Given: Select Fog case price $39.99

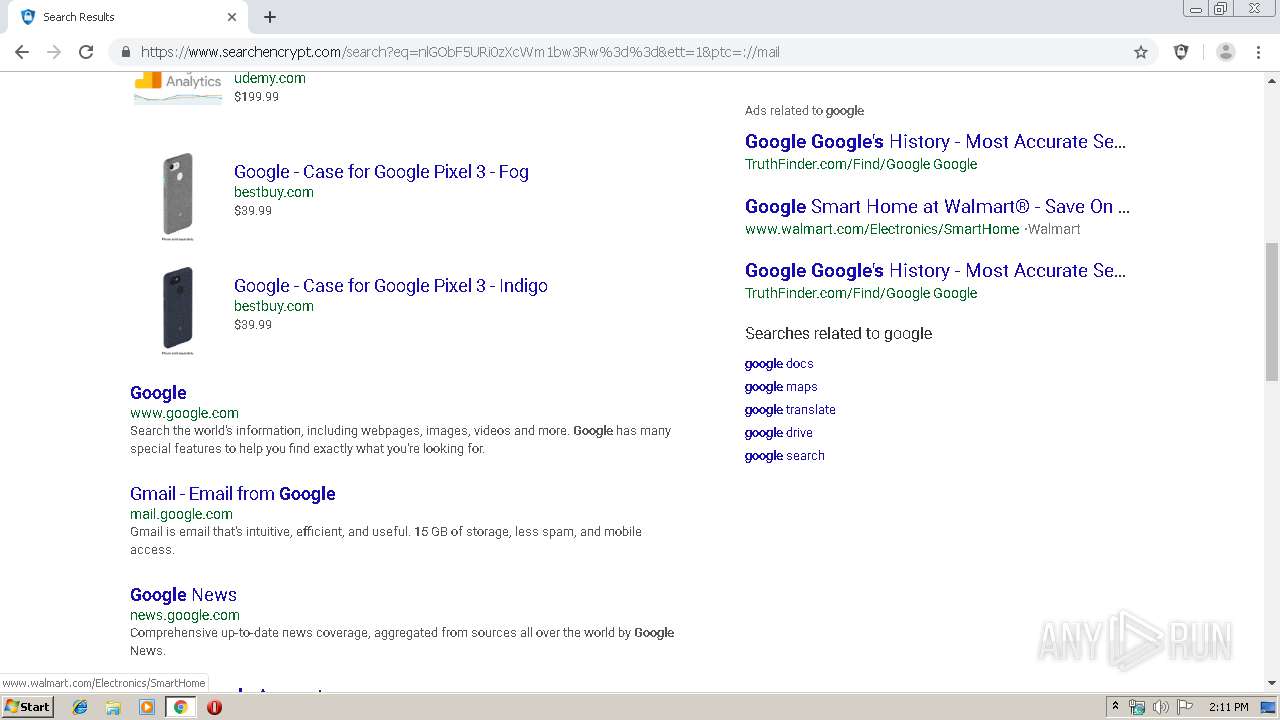Looking at the screenshot, I should pyautogui.click(x=253, y=211).
